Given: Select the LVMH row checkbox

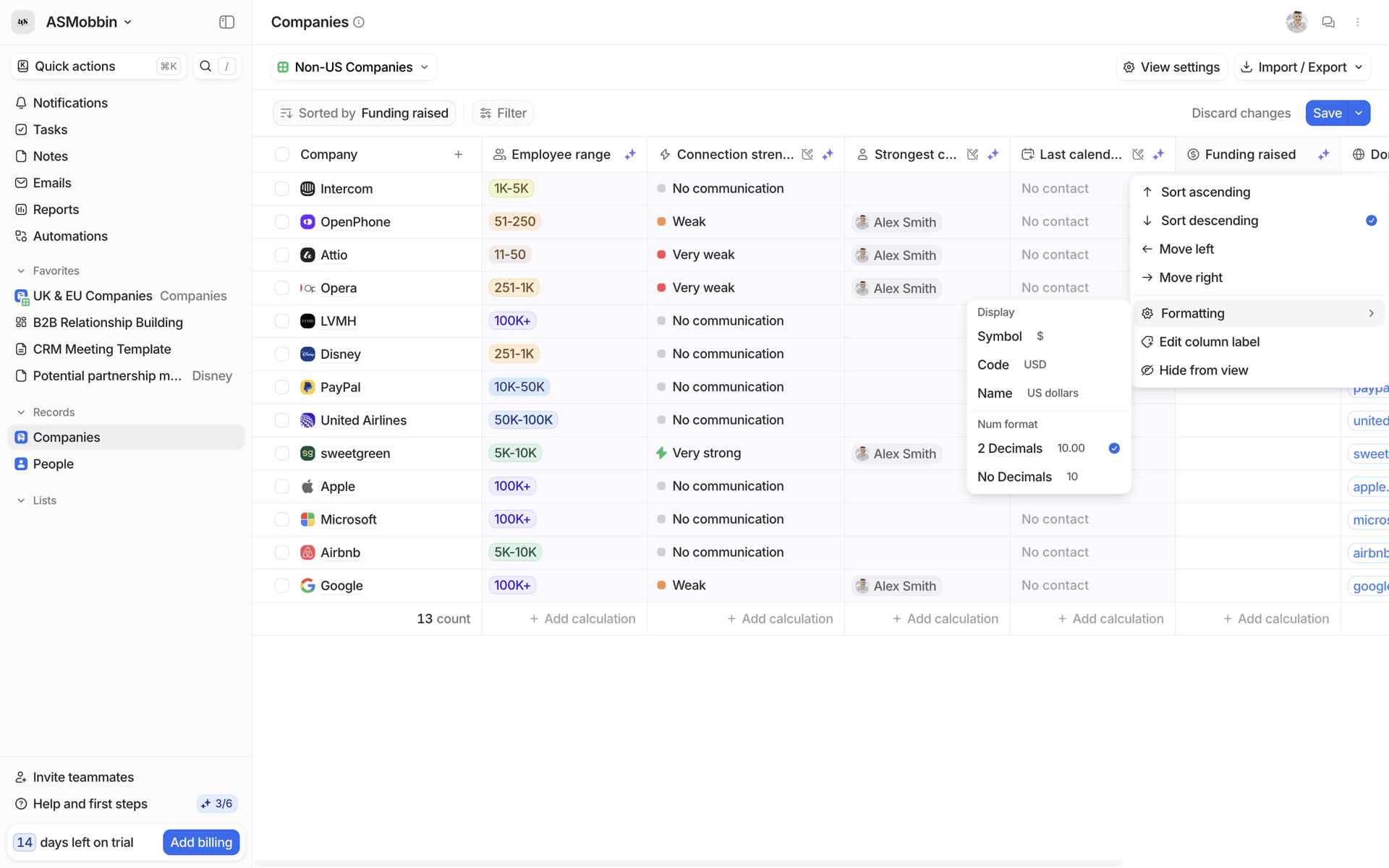Looking at the screenshot, I should (282, 321).
